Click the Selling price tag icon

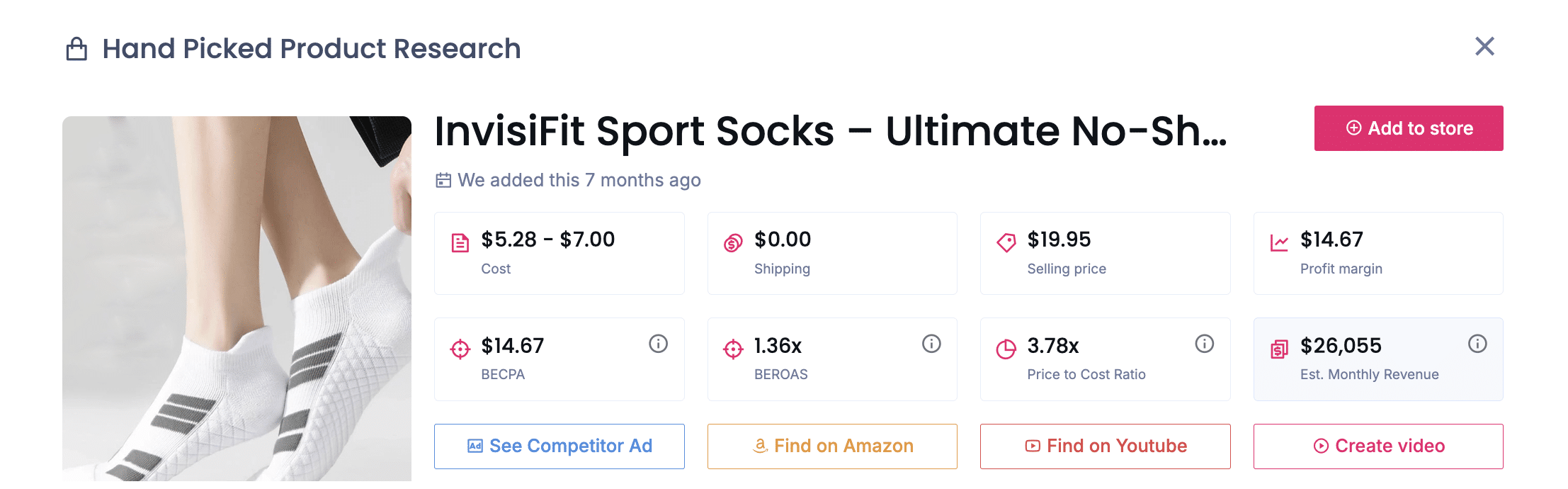[1006, 242]
